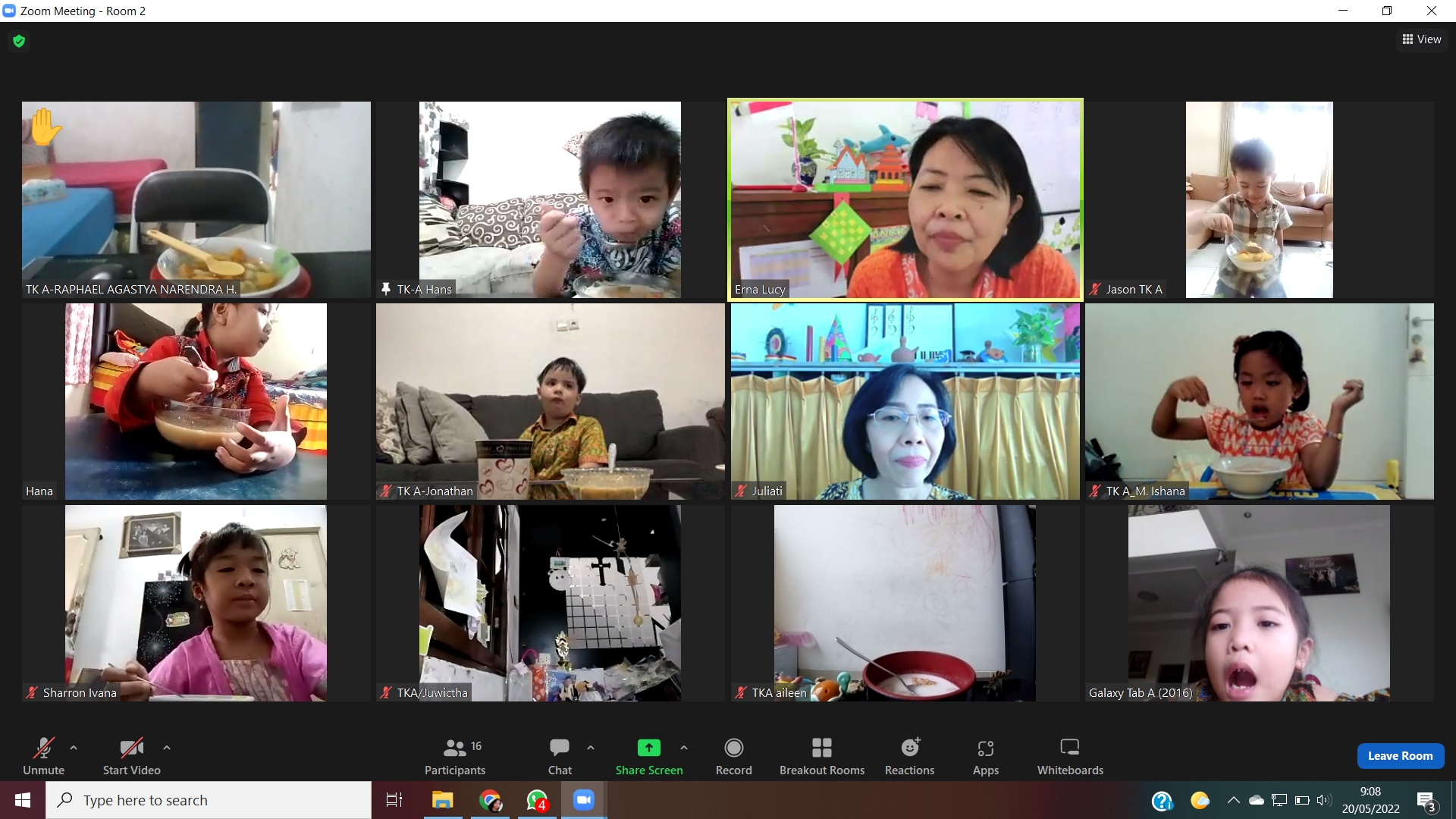Select TK A-RAPHAEL AGASTYA NARENDRA H. video tile
The width and height of the screenshot is (1456, 819).
[x=196, y=200]
